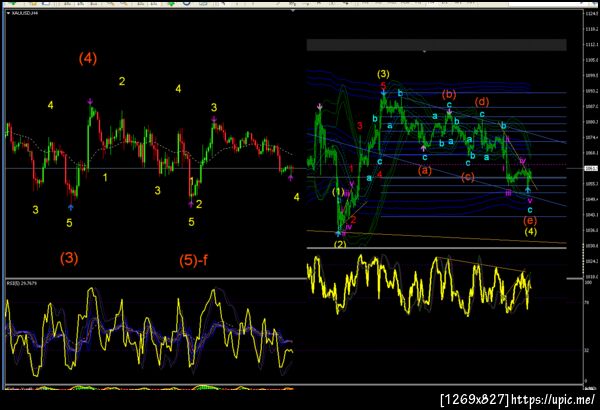Click the XAUUSD,H4 chart title label
Screen dimensions: 600x410
25,13
